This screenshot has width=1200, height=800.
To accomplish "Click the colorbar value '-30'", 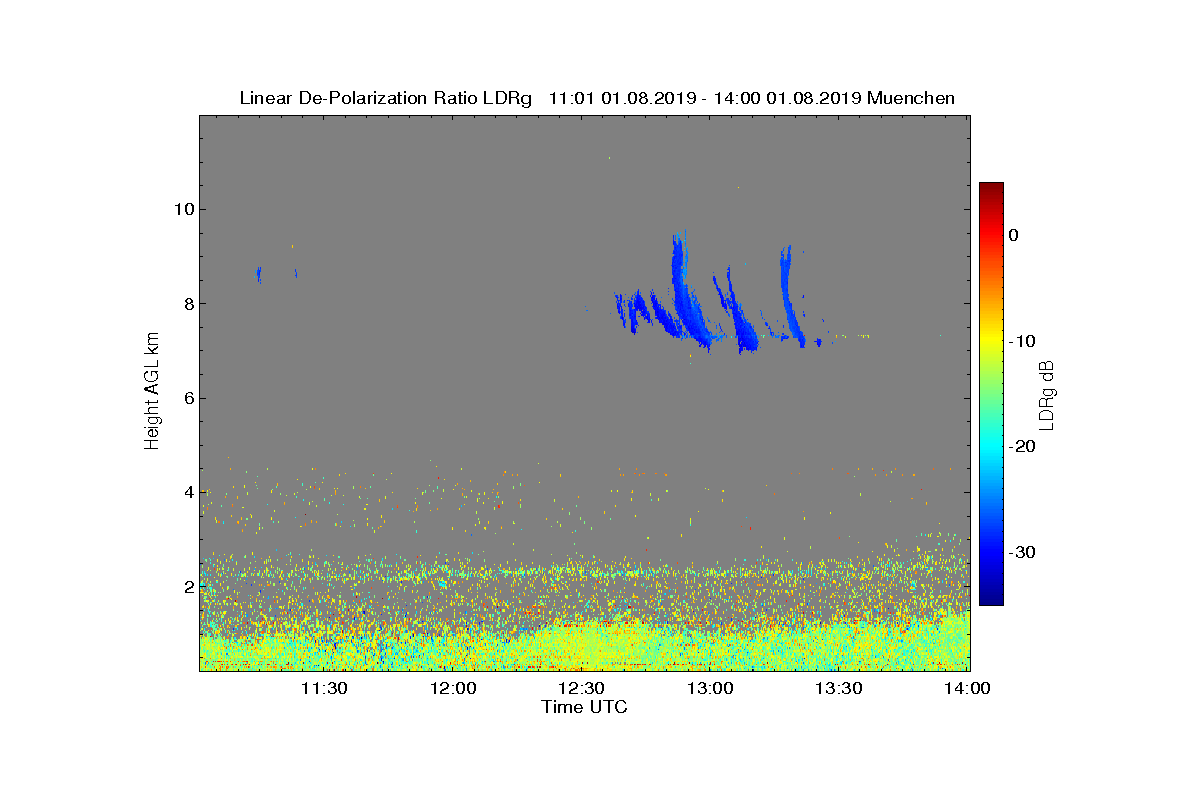I will click(x=1021, y=552).
